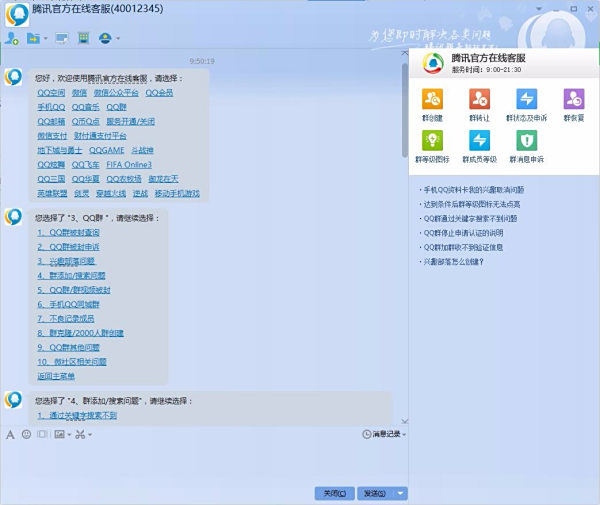This screenshot has height=505, width=600.
Task: Click the 群状态及申诉 blue icon
Action: pos(527,99)
